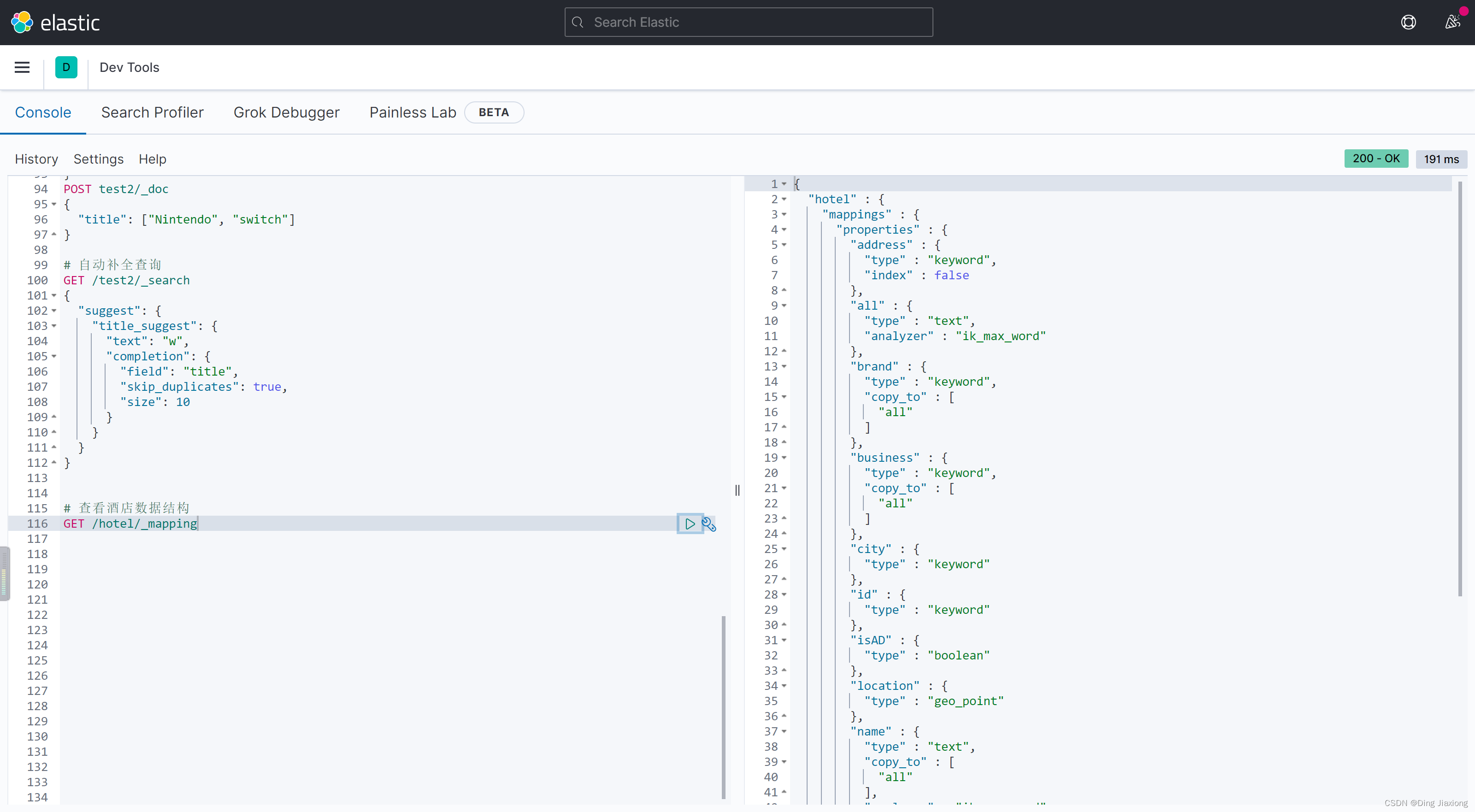This screenshot has height=812, width=1475.
Task: Focus the Search Elastic input field
Action: coord(749,22)
